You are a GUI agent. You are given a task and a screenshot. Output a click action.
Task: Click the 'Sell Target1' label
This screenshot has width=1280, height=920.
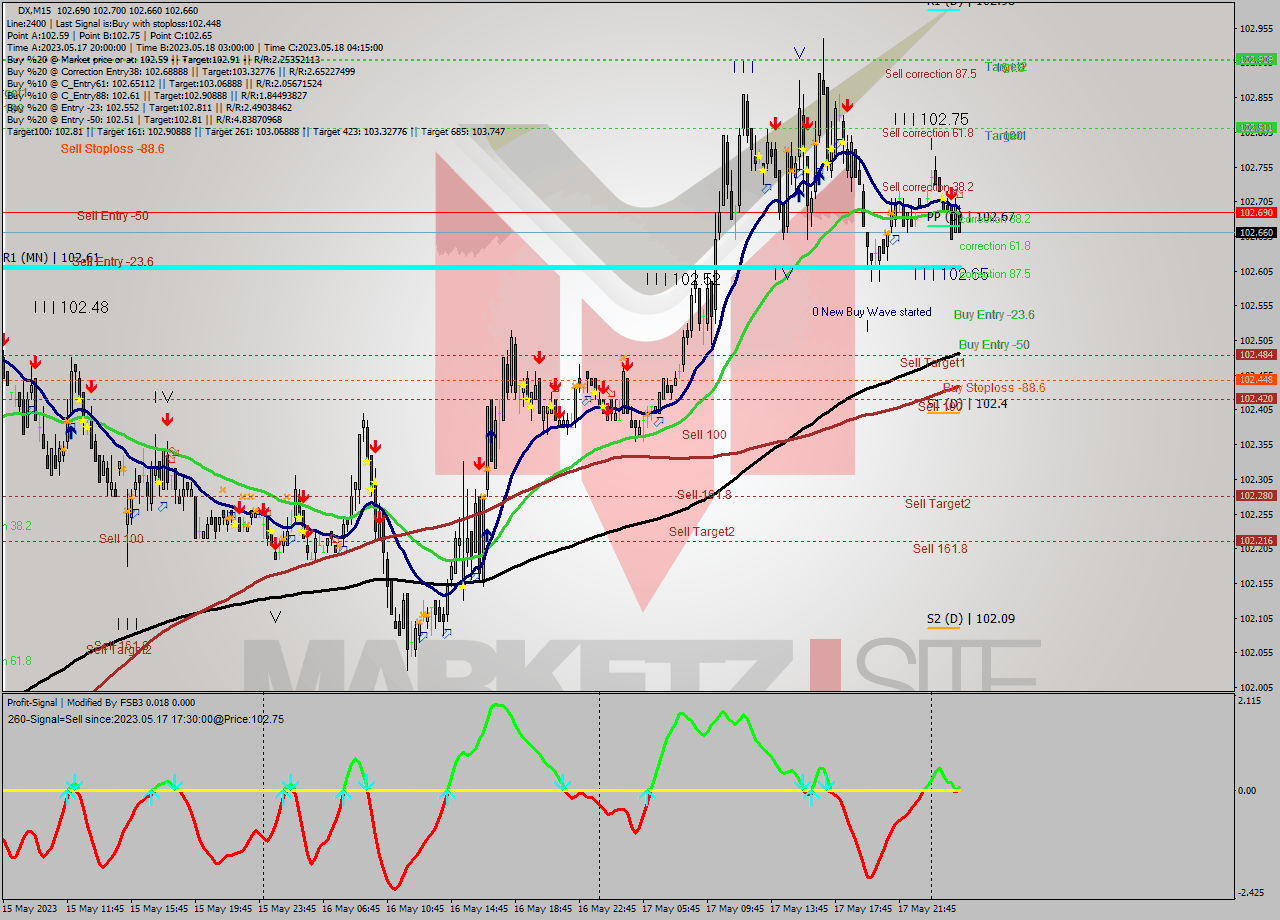point(933,362)
